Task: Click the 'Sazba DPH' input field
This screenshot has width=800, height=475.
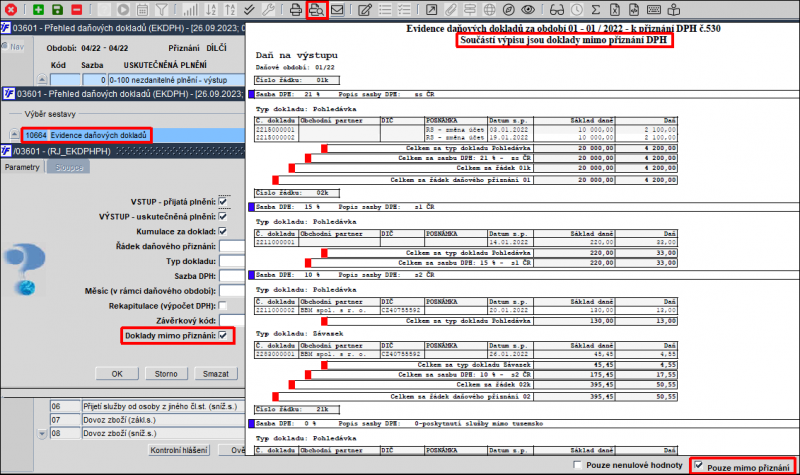Action: pos(232,276)
